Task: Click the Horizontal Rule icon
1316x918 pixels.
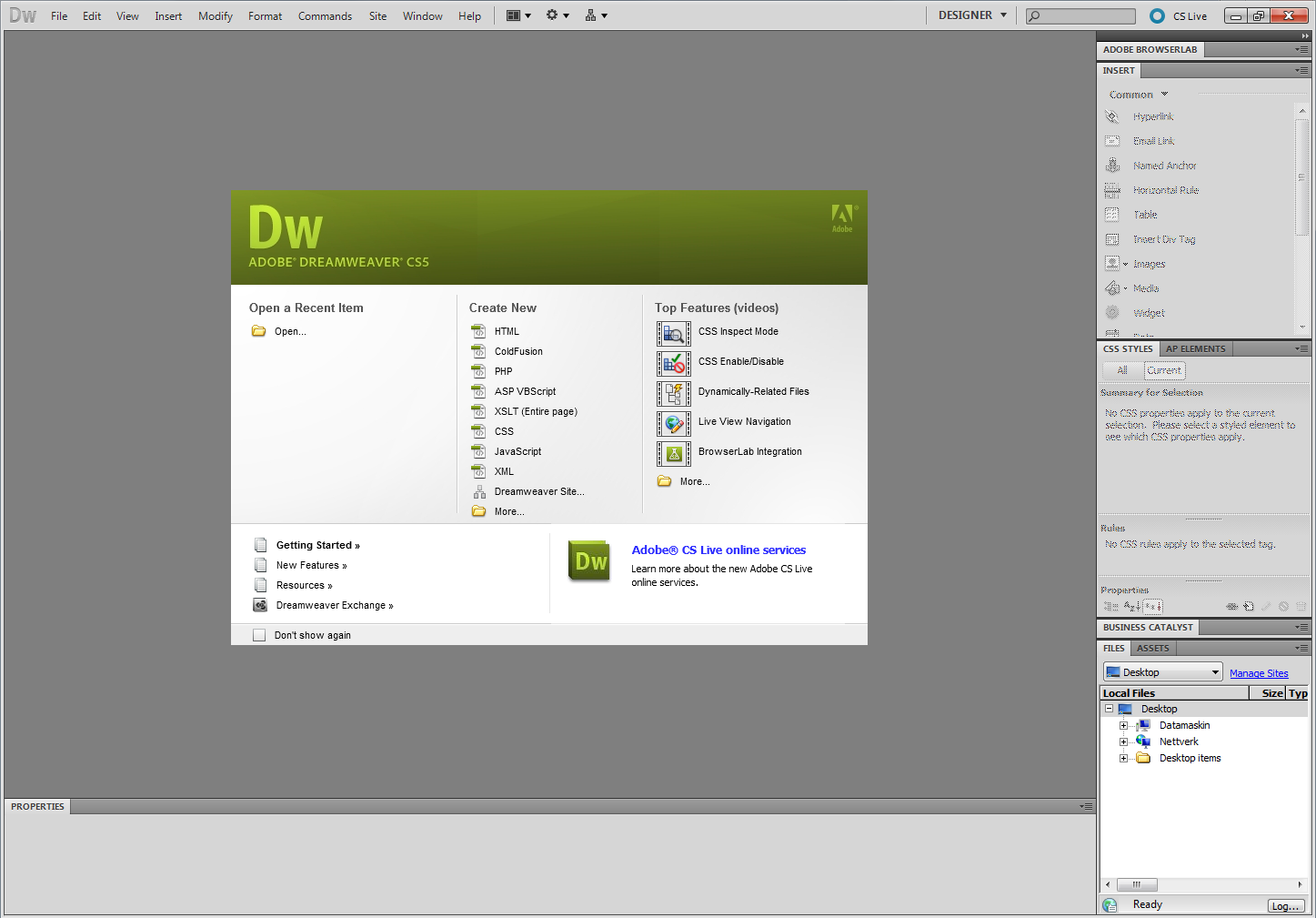Action: click(1112, 190)
